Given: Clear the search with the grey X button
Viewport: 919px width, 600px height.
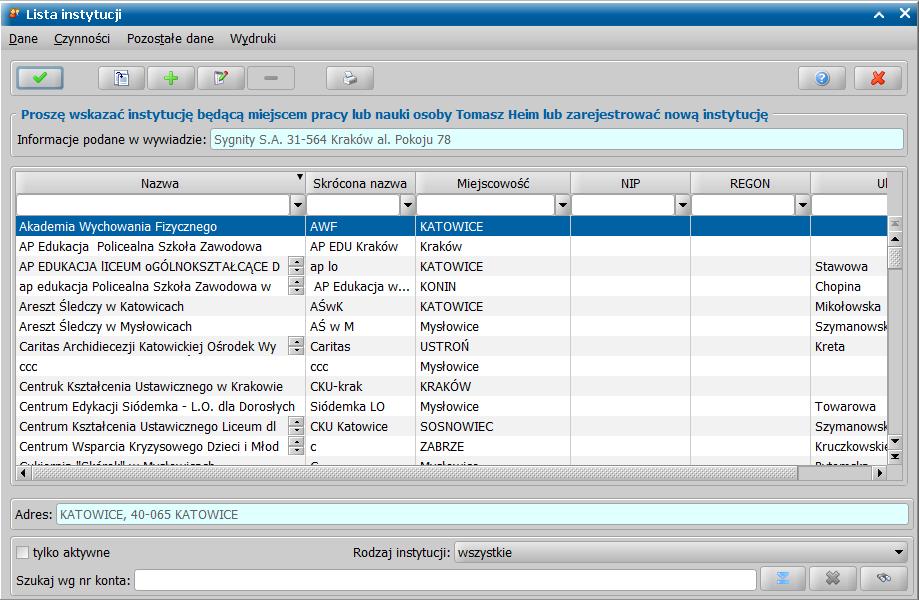Looking at the screenshot, I should tap(832, 579).
